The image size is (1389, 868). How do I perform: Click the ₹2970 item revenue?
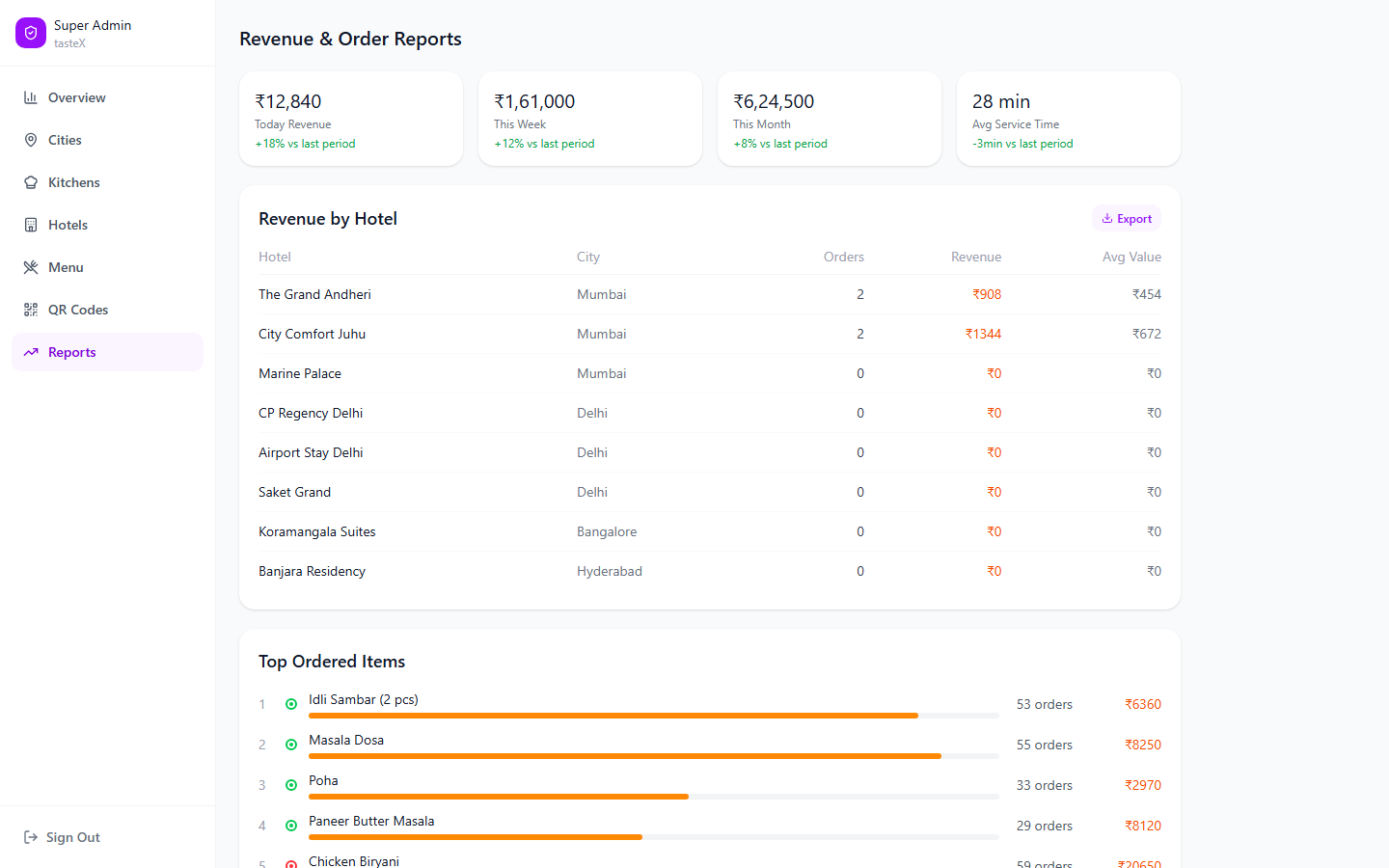click(1143, 785)
